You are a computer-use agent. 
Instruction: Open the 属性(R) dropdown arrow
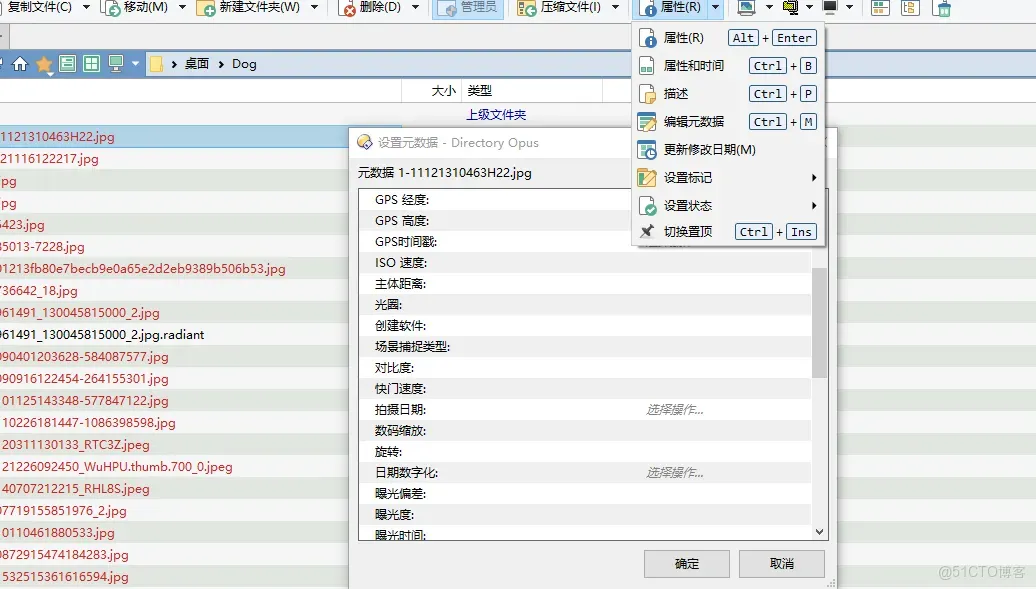pyautogui.click(x=716, y=8)
